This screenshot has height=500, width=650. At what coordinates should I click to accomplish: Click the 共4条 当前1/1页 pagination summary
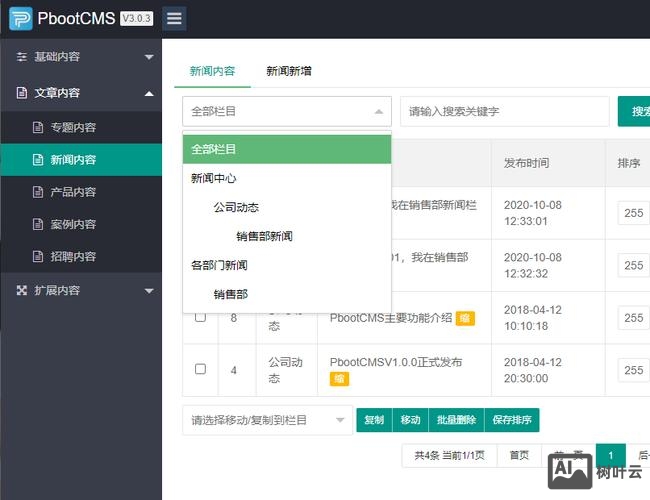(449, 455)
